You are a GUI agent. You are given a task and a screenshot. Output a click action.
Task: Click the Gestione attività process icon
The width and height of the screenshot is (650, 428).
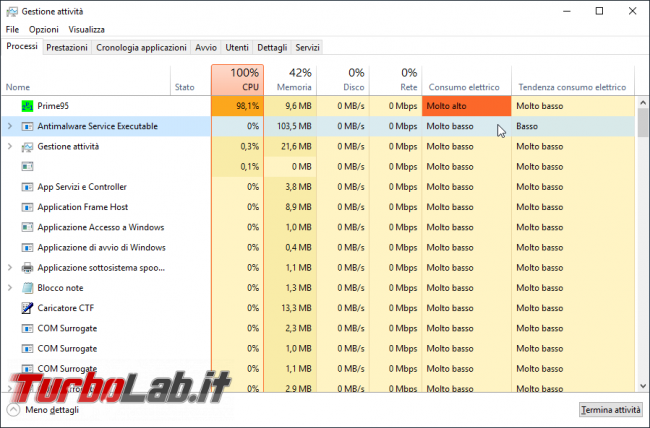point(27,147)
